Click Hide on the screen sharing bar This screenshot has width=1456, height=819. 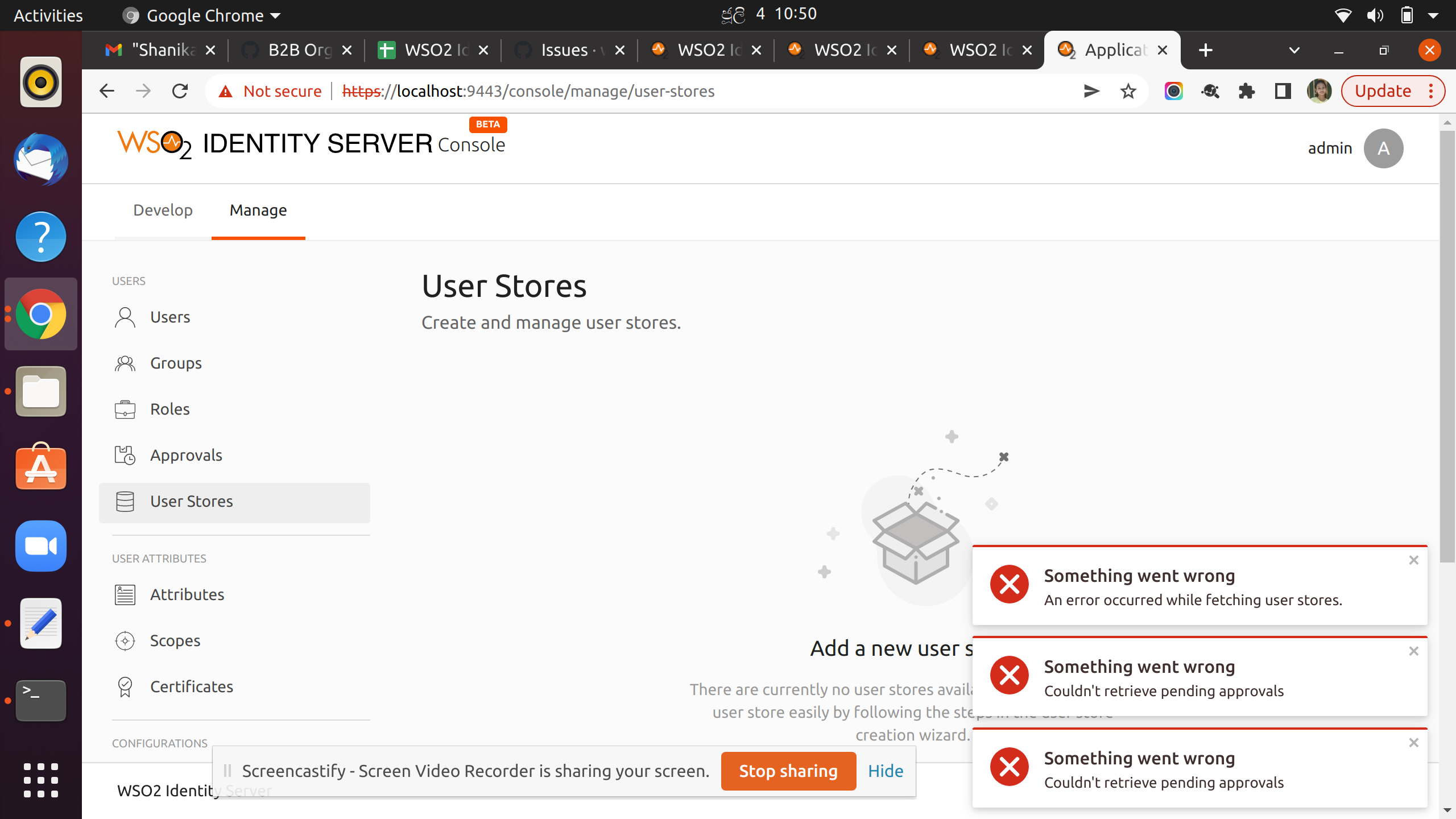885,771
